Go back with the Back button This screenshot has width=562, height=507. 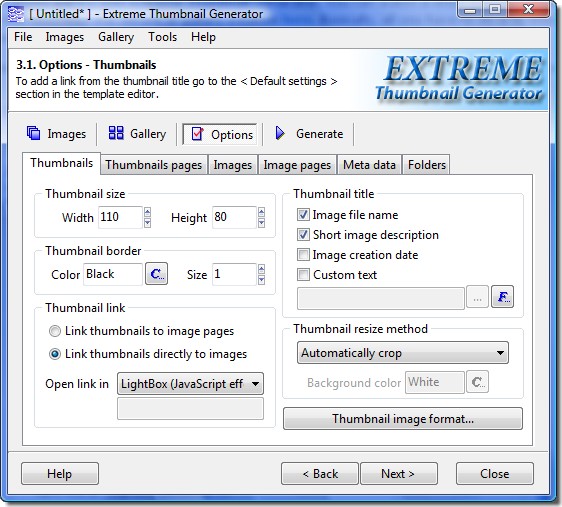click(x=320, y=474)
